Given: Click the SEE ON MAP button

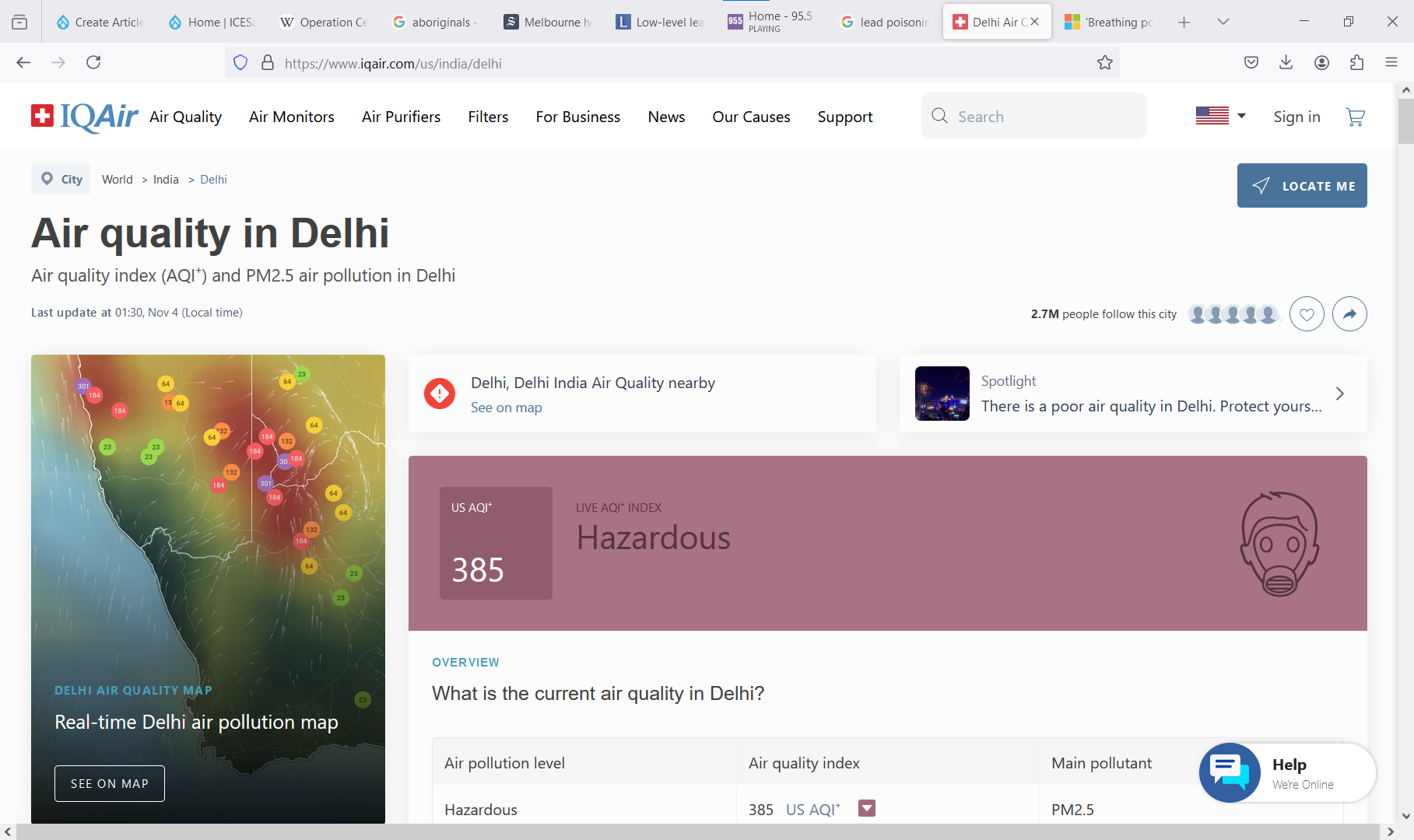Looking at the screenshot, I should 110,783.
